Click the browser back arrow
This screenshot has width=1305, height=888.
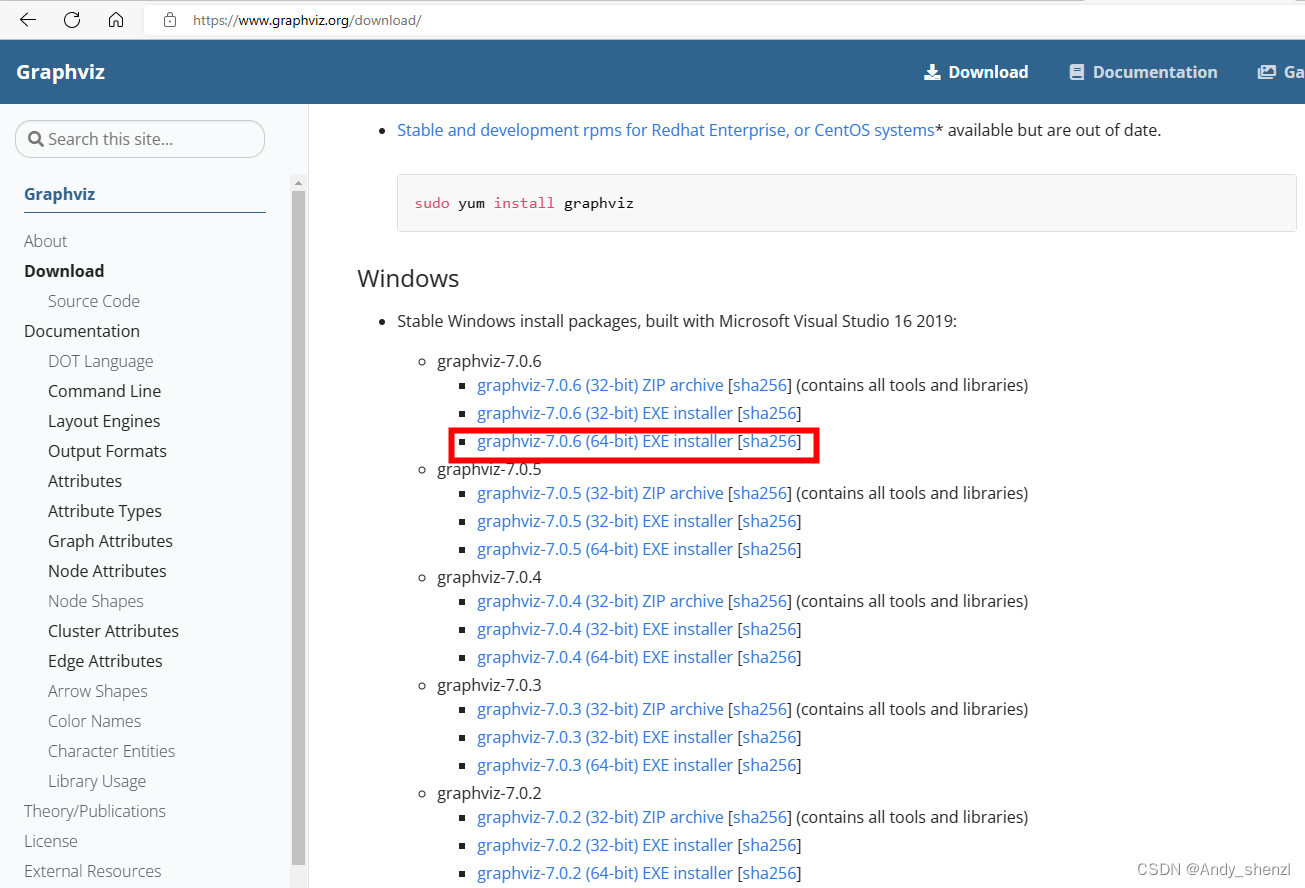(28, 19)
